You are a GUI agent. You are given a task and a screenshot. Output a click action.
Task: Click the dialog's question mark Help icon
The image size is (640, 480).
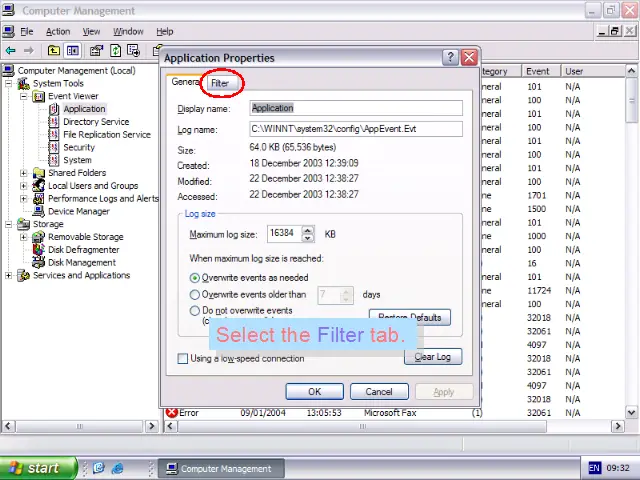[450, 58]
